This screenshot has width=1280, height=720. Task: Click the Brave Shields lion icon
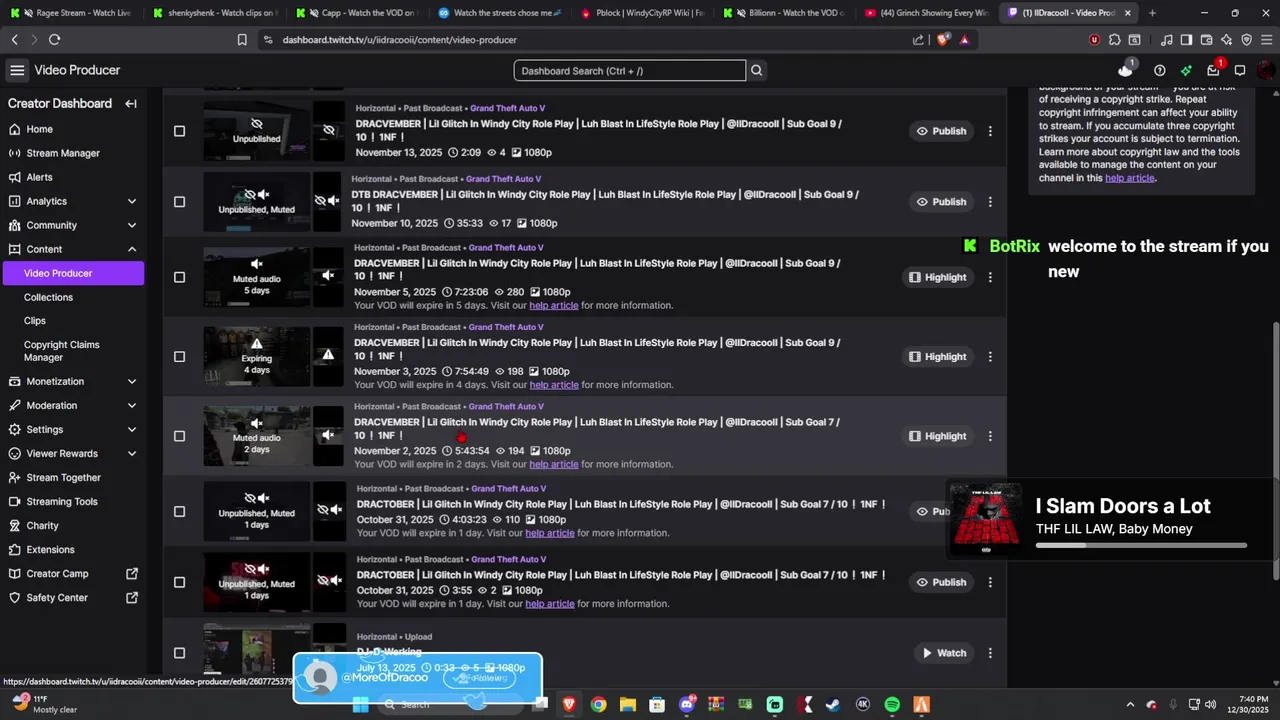point(942,40)
